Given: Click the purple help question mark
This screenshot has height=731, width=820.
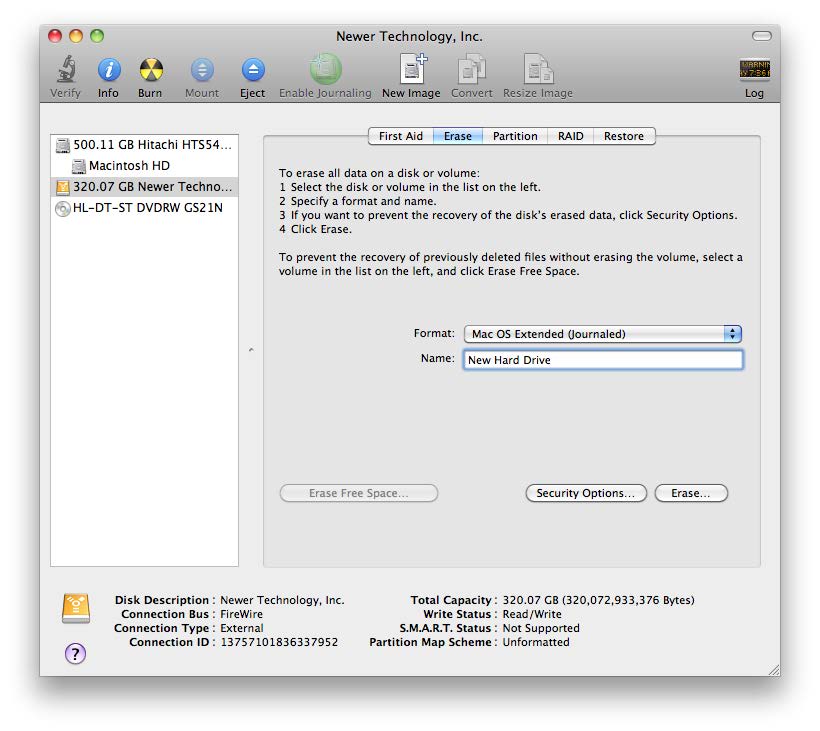Looking at the screenshot, I should [75, 653].
